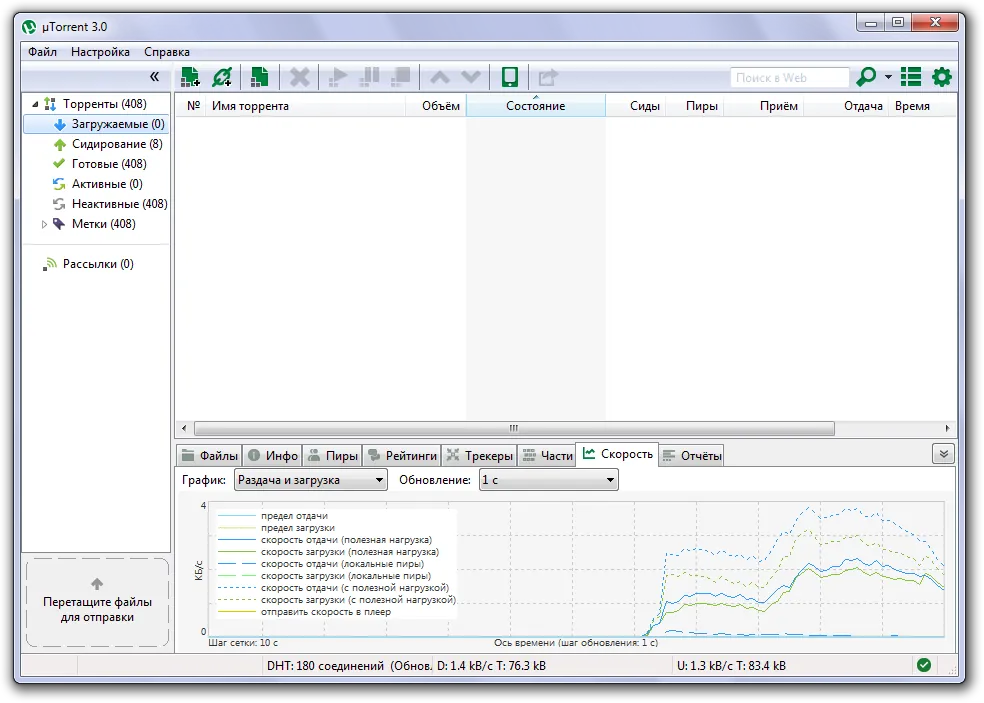Screen dimensions: 984x703
Task: Open the График dropdown
Action: (310, 480)
